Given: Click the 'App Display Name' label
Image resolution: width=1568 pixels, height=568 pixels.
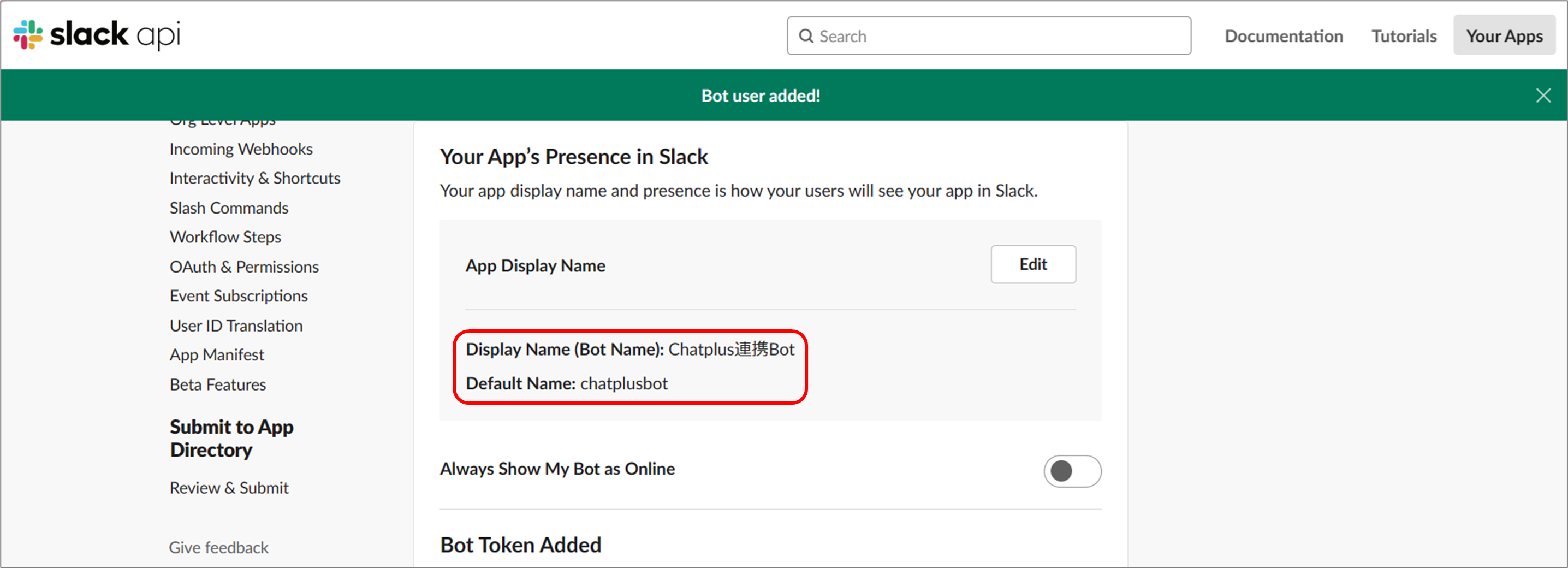Looking at the screenshot, I should [535, 266].
